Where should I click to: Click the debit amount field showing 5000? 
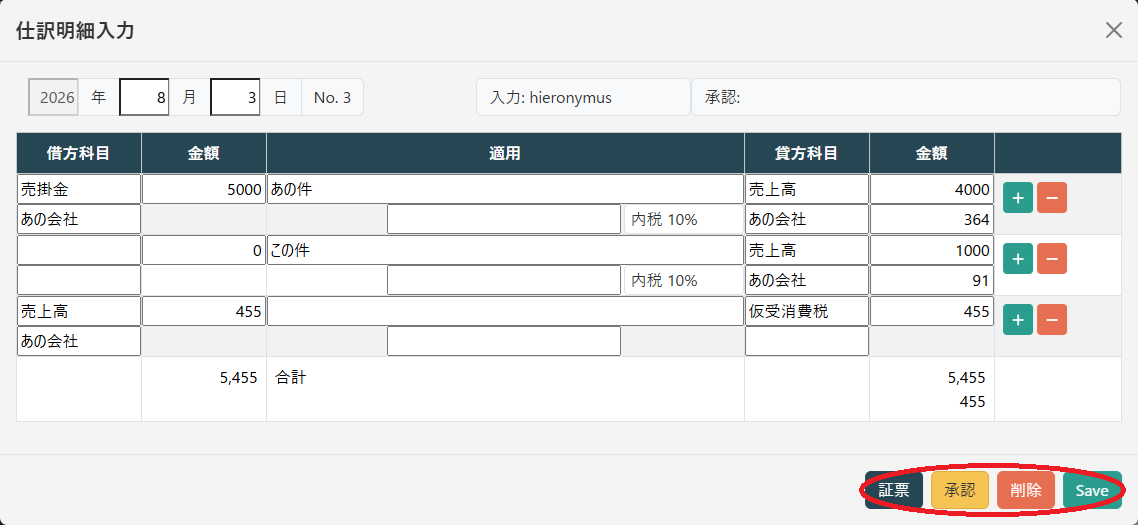pos(204,189)
